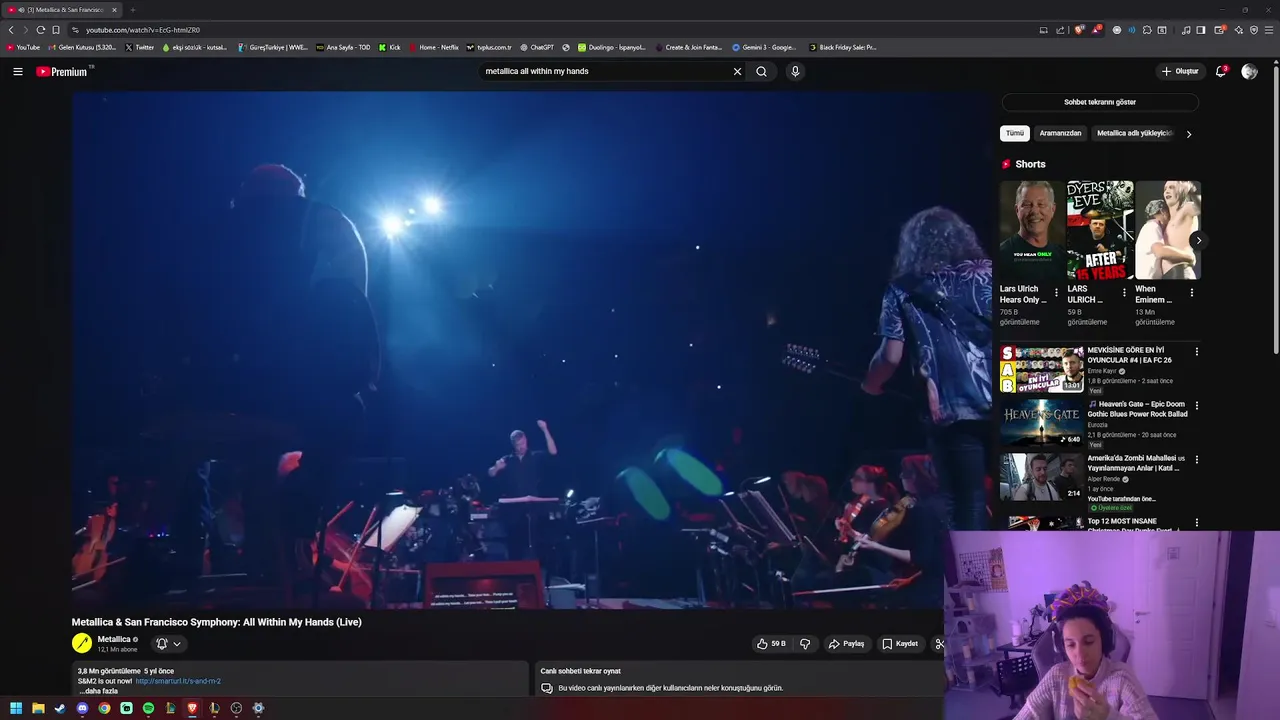Screen dimensions: 1280x720
Task: Open the Twitter bookmark
Action: pyautogui.click(x=140, y=47)
